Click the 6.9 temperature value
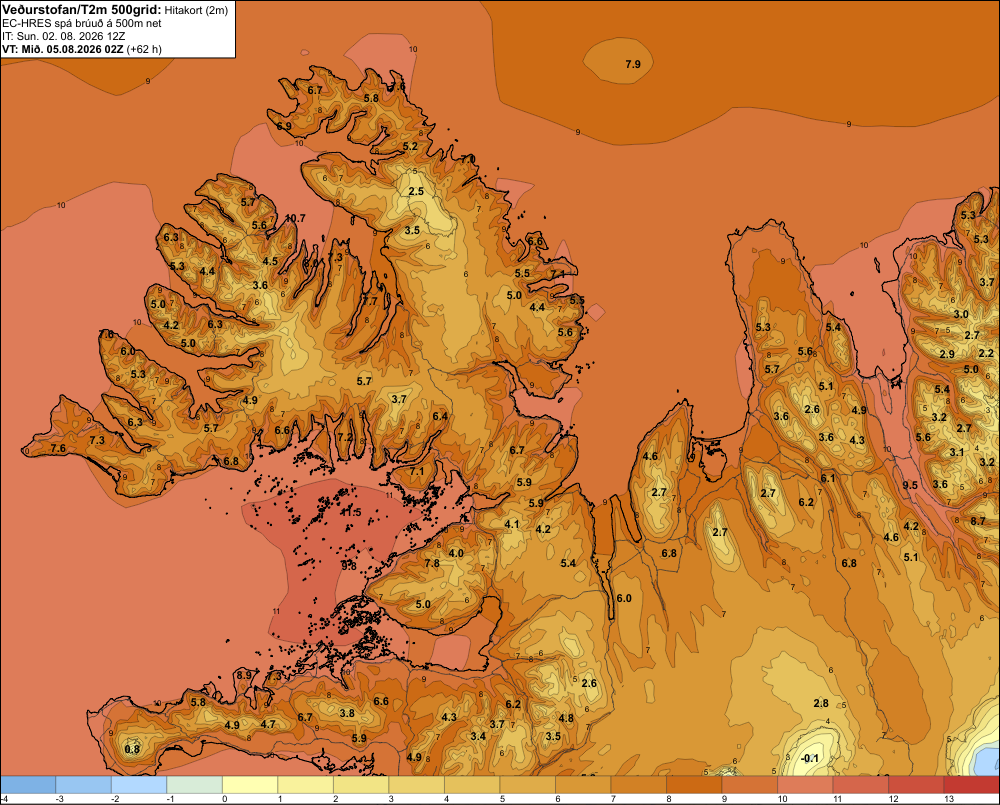 284,126
